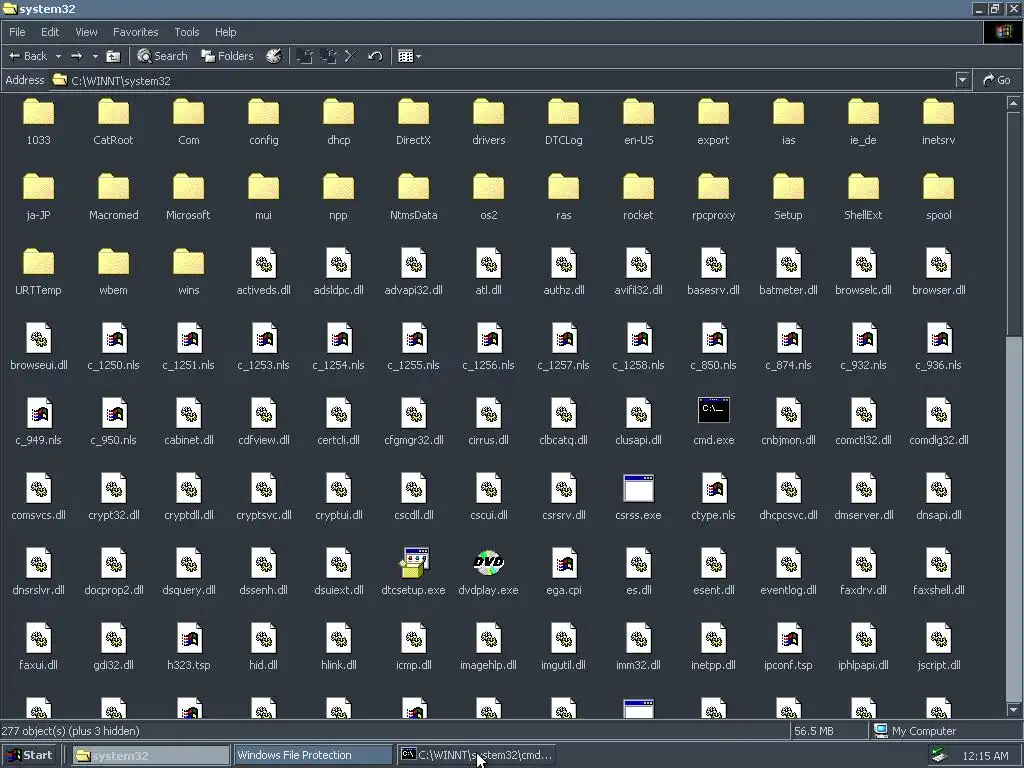
Task: Click the Forward arrow button
Action: click(x=76, y=56)
